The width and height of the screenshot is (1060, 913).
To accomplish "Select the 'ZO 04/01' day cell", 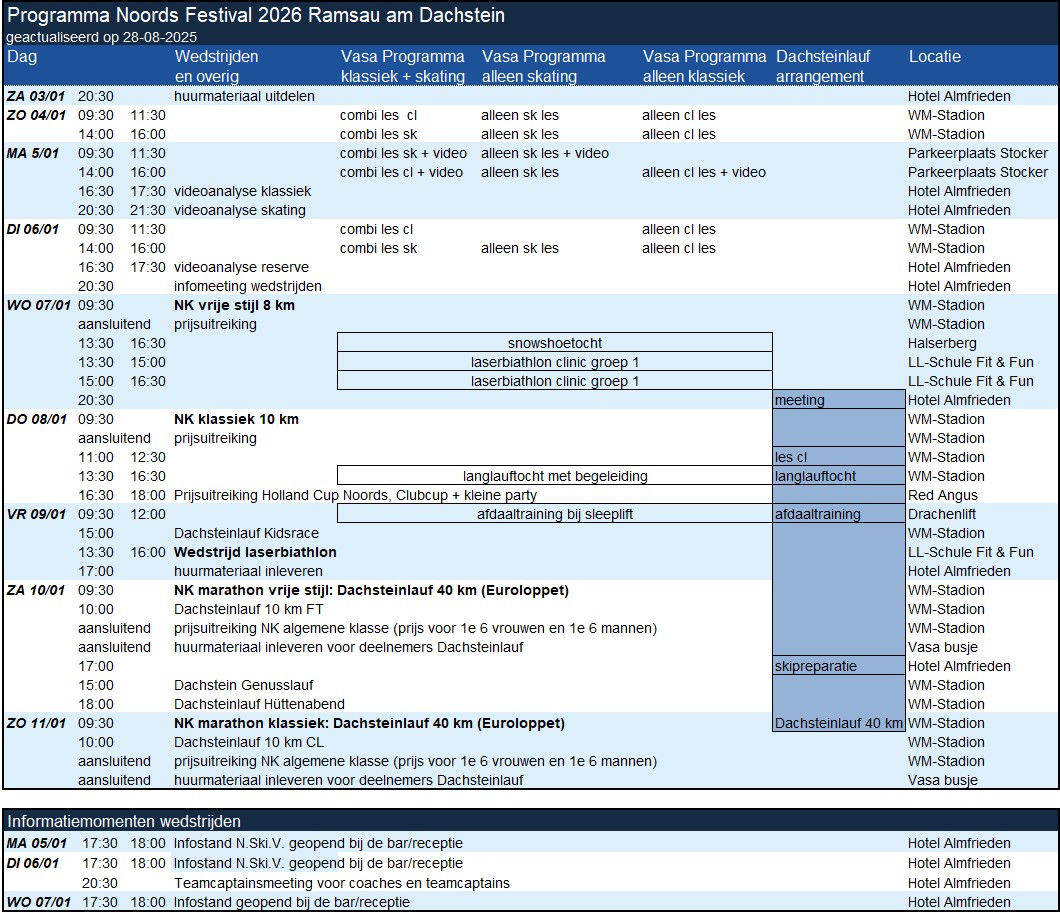I will pos(36,115).
